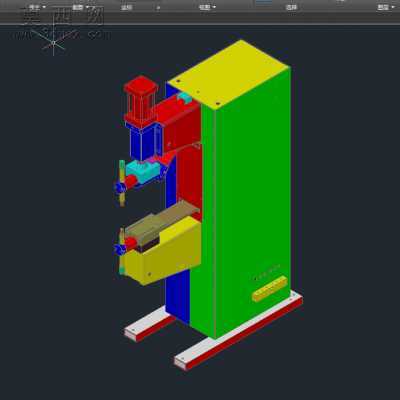Select the cyan upper electrode holder block
The image size is (400, 400).
coord(142,171)
